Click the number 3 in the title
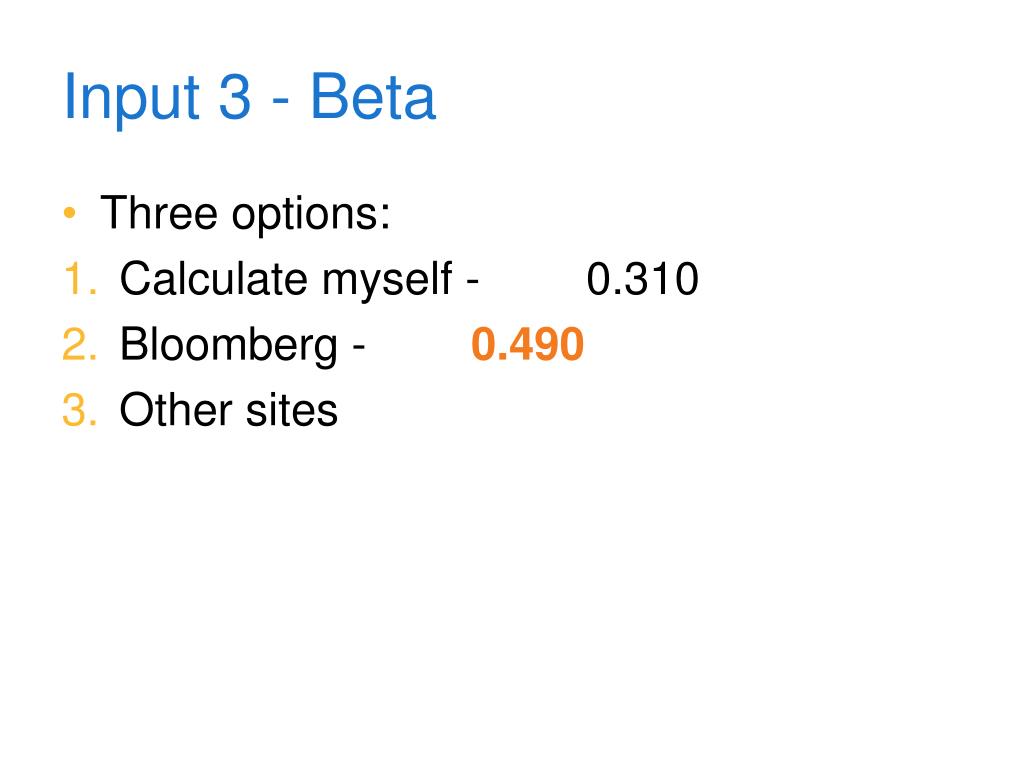Image resolution: width=1024 pixels, height=768 pixels. tap(234, 97)
